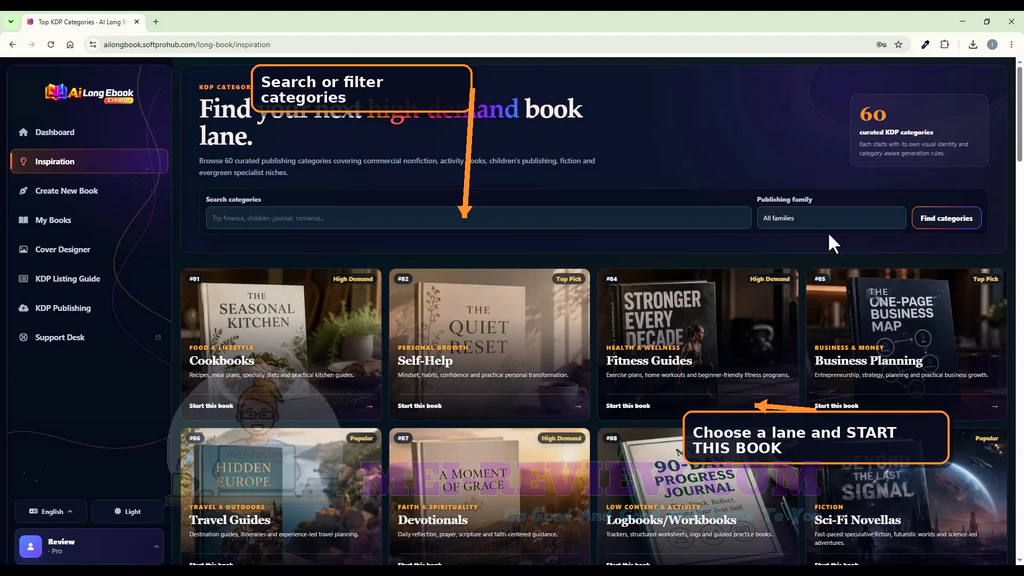1024x576 pixels.
Task: Open KDP Listing Guide in sidebar
Action: 89,279
